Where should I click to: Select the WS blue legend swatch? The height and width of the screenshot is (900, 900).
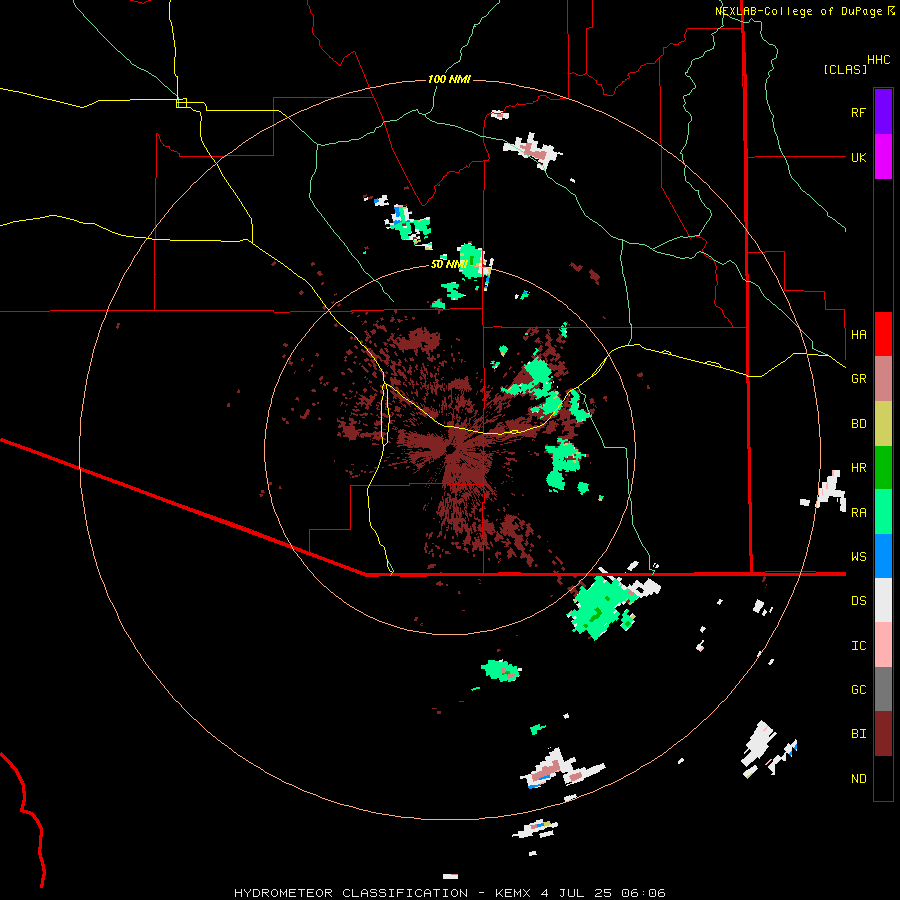(x=883, y=556)
